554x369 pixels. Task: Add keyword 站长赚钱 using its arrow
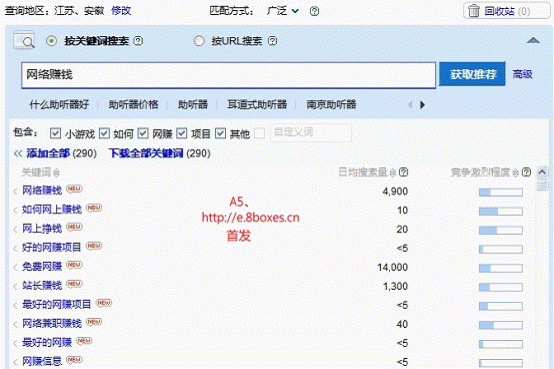pos(15,287)
